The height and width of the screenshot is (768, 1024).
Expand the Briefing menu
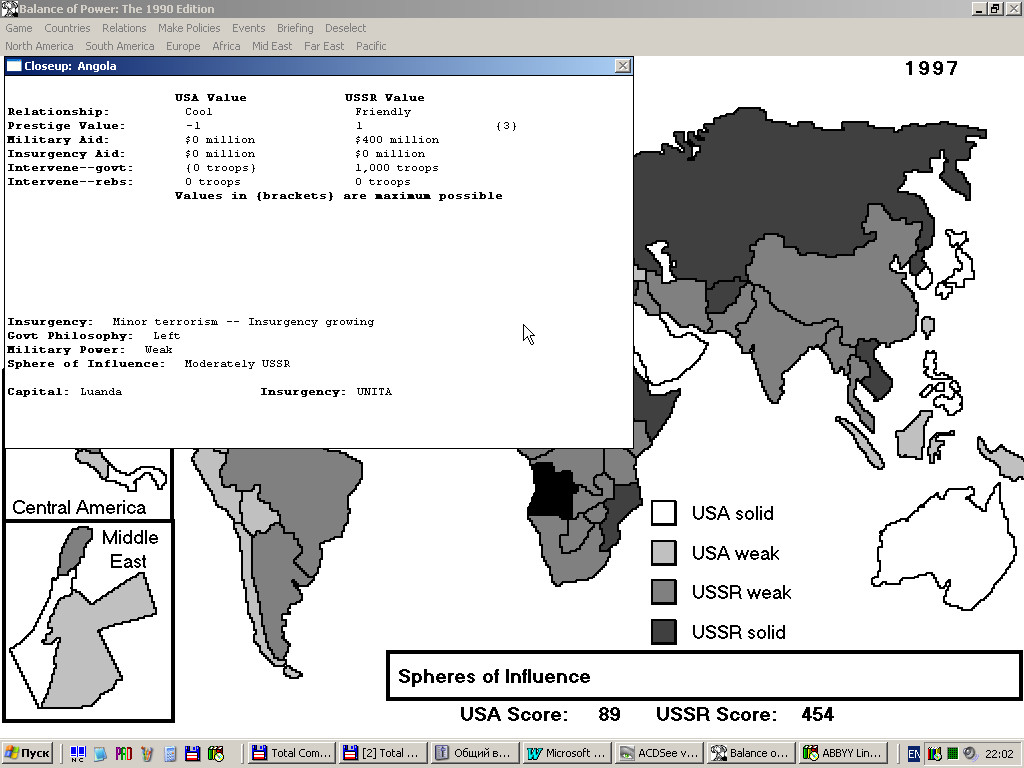pos(294,28)
